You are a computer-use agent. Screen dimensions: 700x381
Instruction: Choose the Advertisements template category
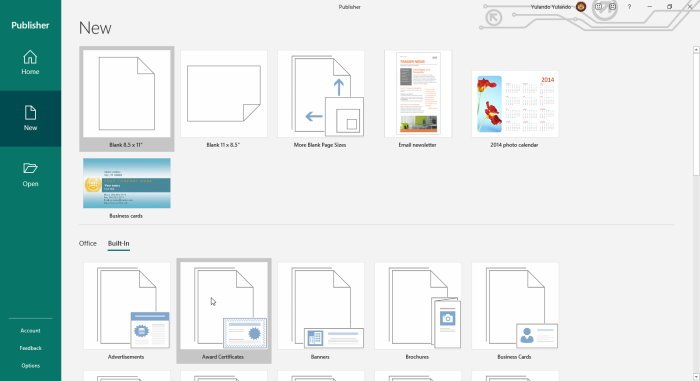tap(126, 311)
